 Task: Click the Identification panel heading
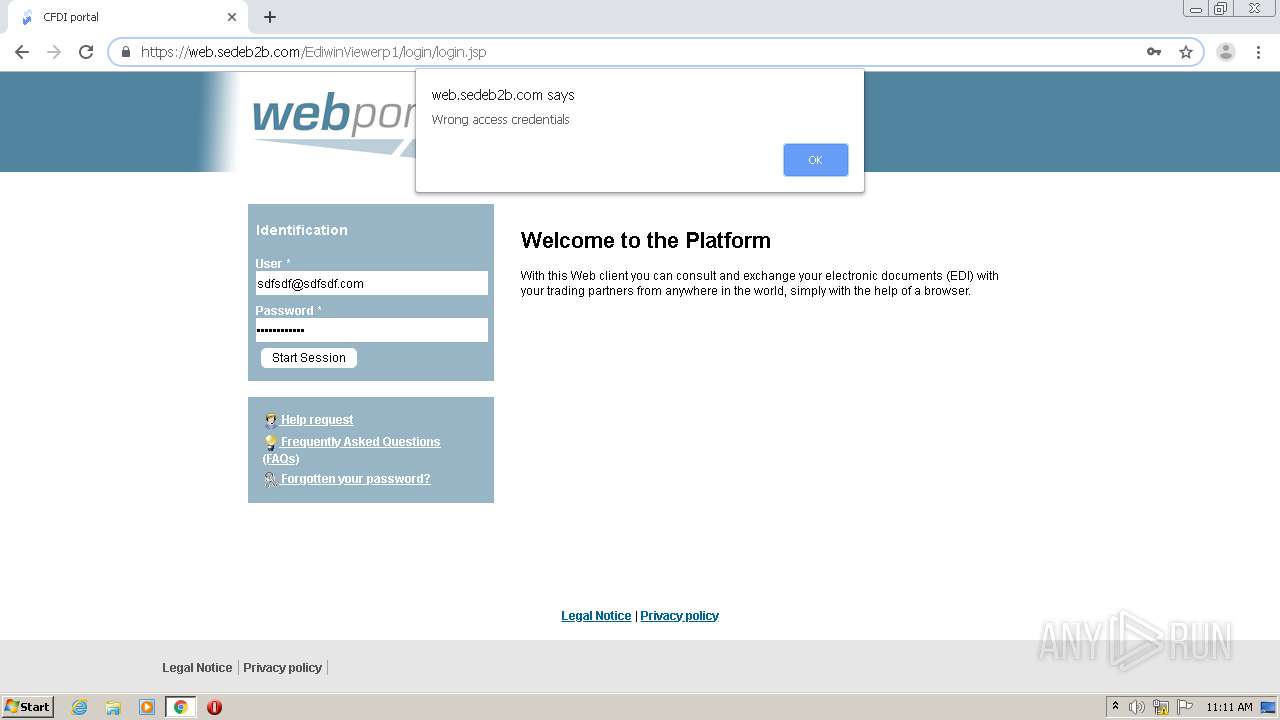(x=302, y=230)
